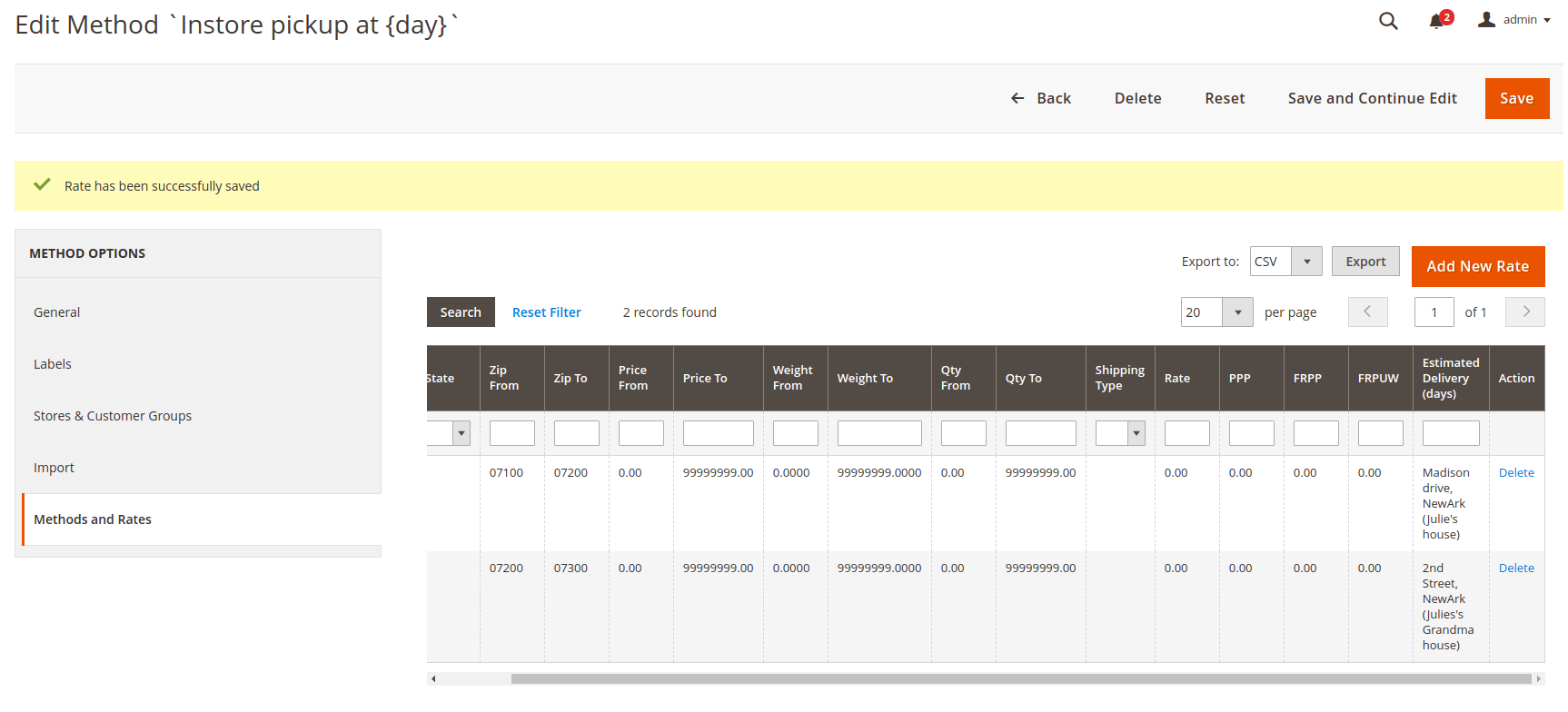This screenshot has width=1568, height=712.
Task: Expand the CSV export format dropdown
Action: click(1306, 262)
